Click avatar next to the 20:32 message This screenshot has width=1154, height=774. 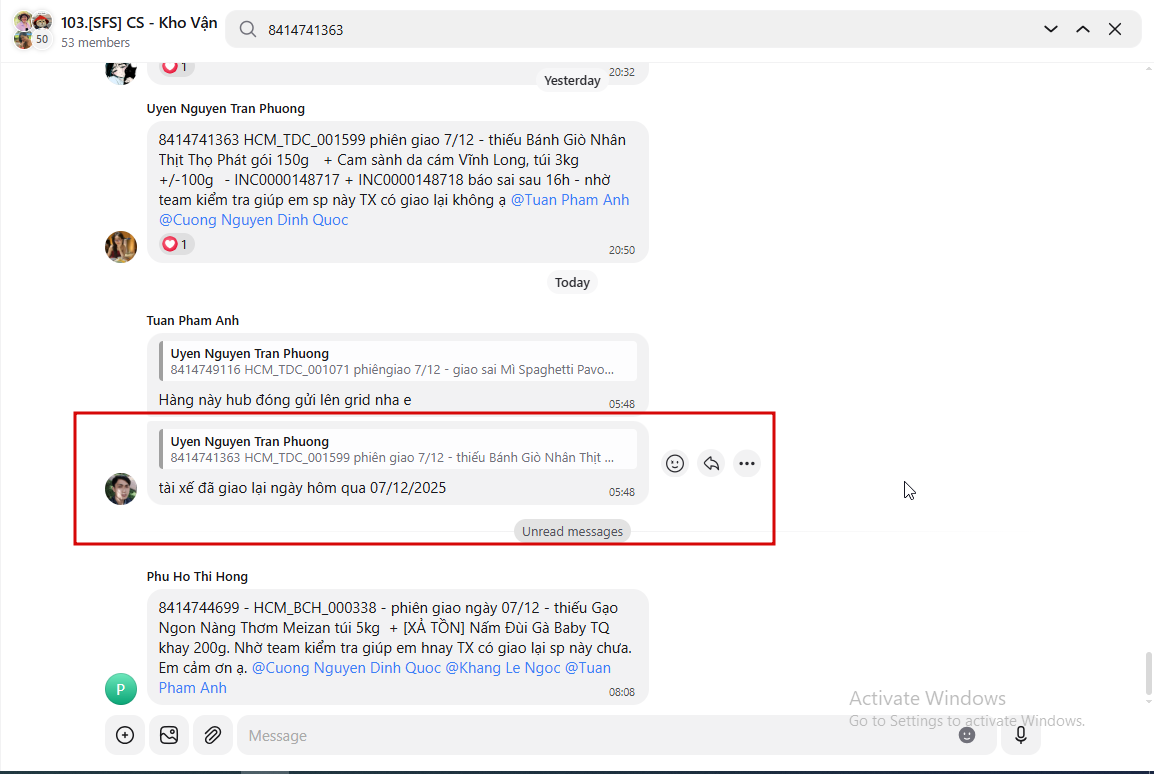pos(121,72)
